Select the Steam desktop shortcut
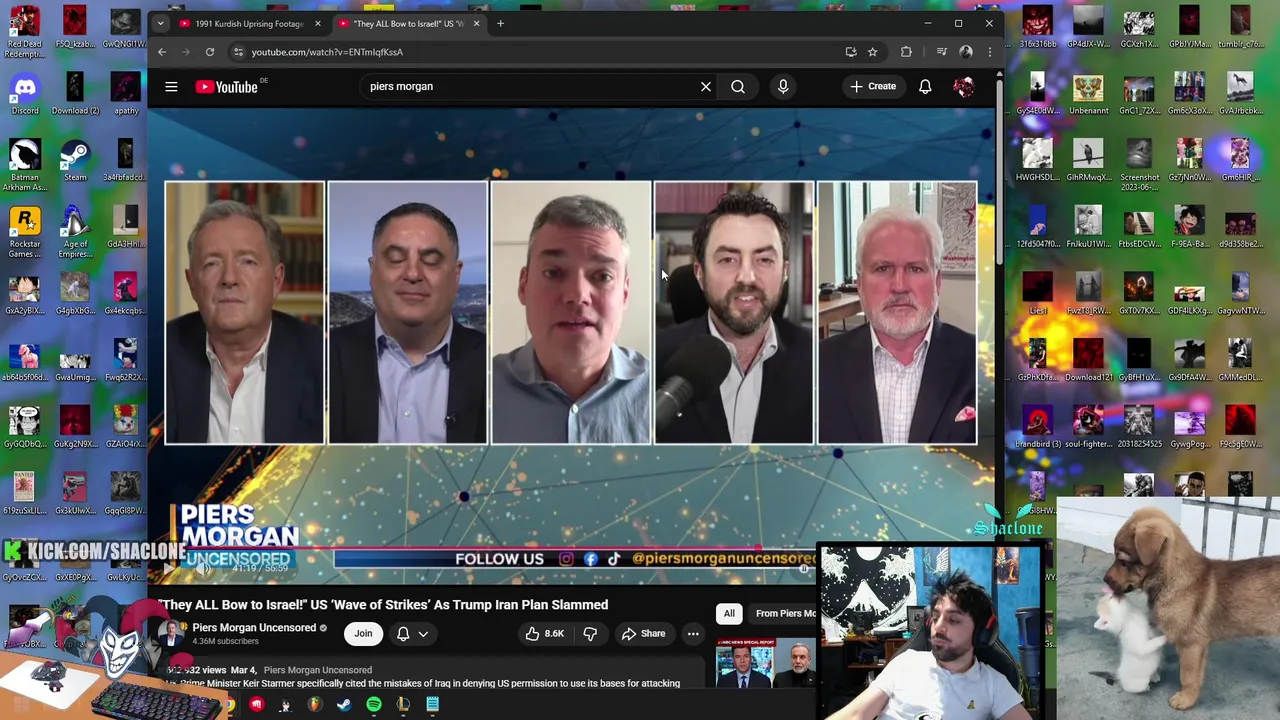1280x720 pixels. click(75, 160)
